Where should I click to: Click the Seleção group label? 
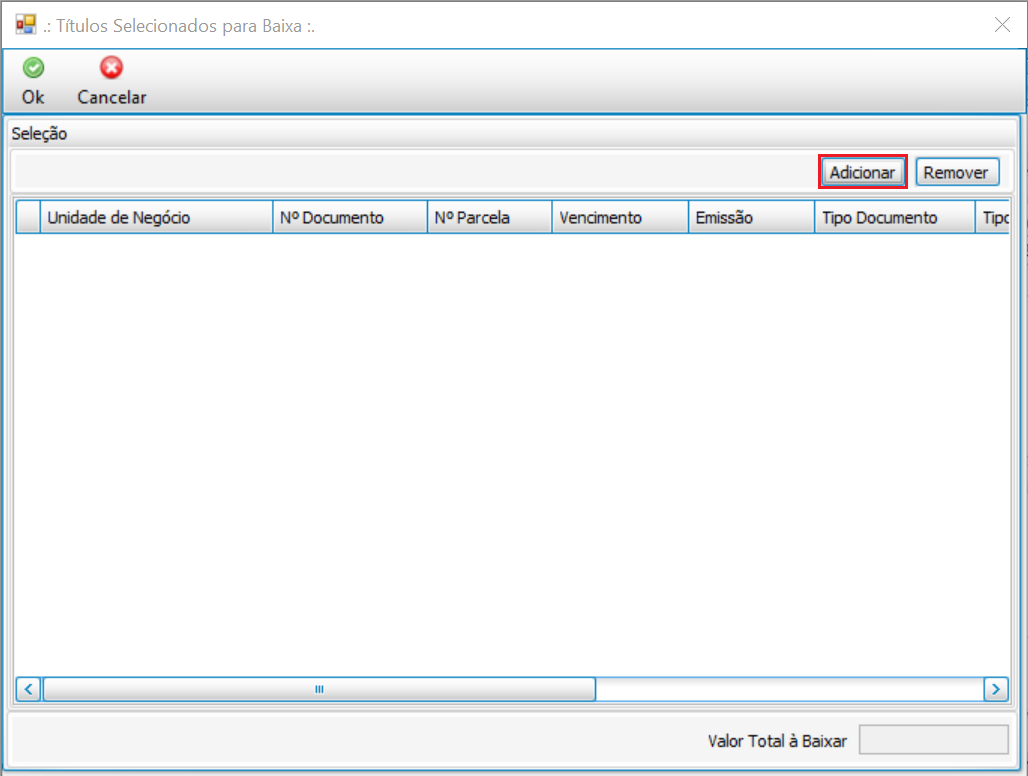(39, 134)
